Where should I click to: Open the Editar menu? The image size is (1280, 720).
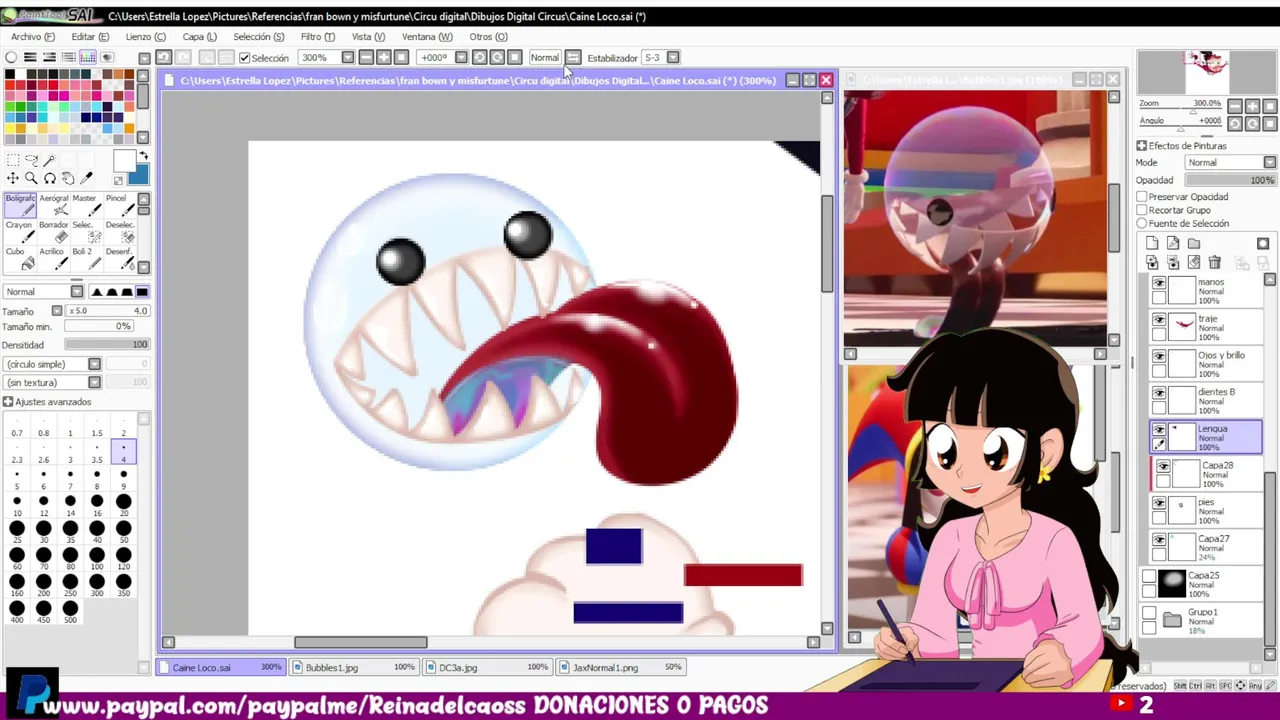pyautogui.click(x=90, y=37)
